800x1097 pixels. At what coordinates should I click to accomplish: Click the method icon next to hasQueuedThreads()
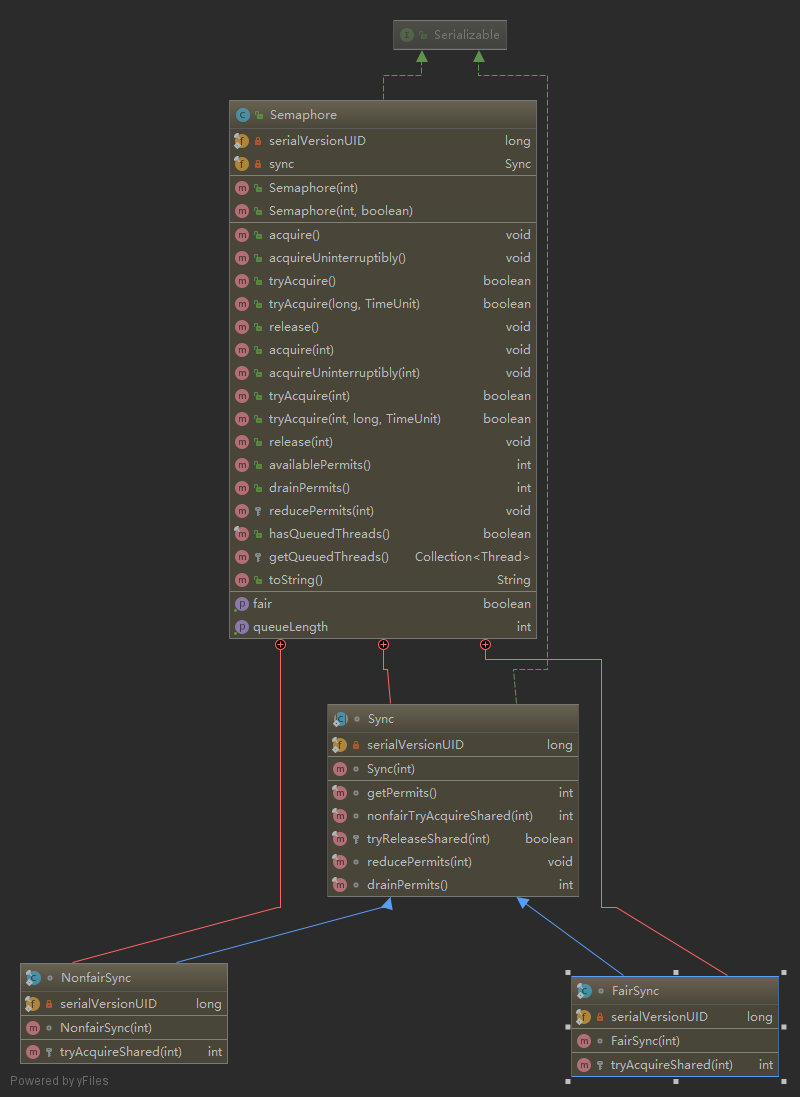click(241, 534)
